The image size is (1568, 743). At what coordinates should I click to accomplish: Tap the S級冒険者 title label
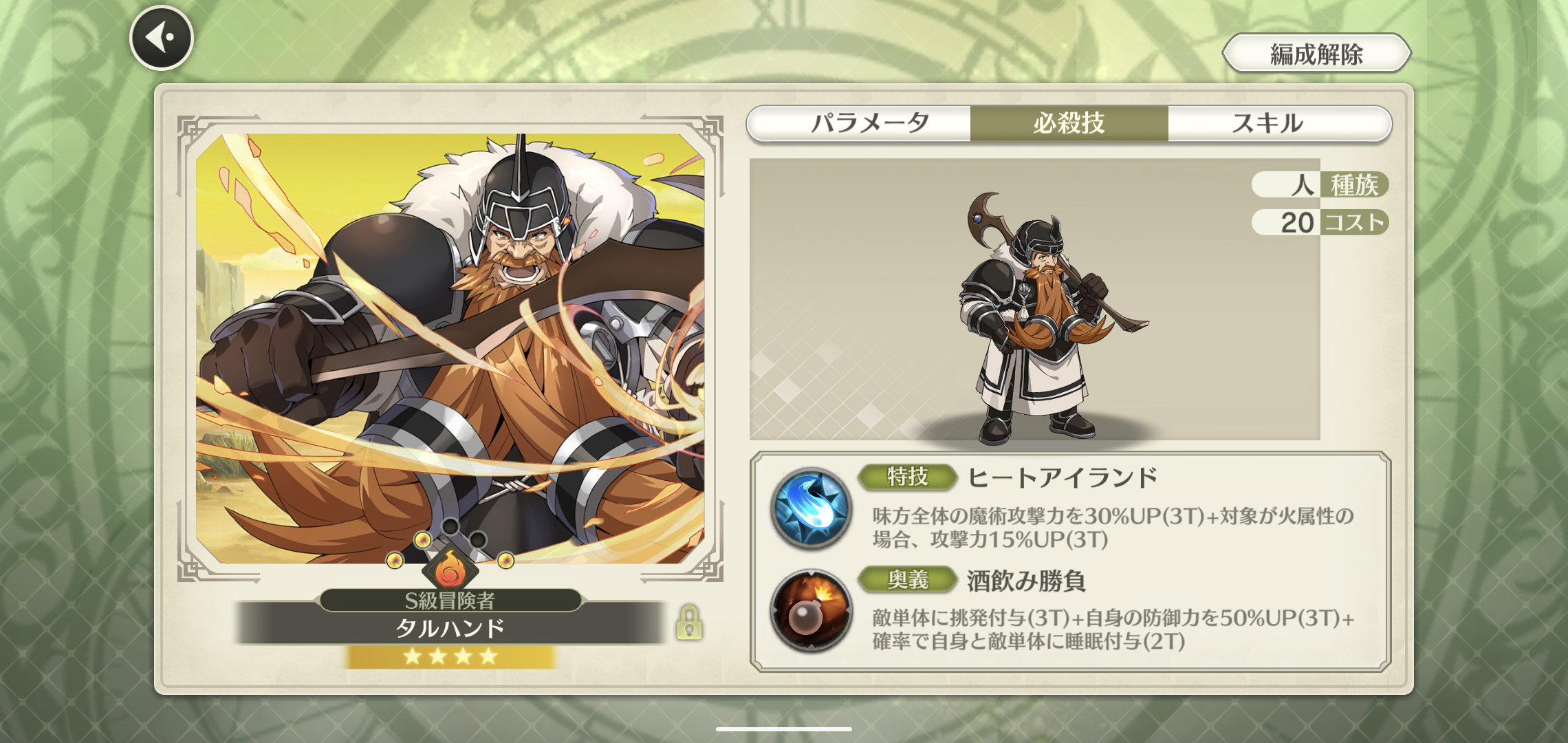450,600
